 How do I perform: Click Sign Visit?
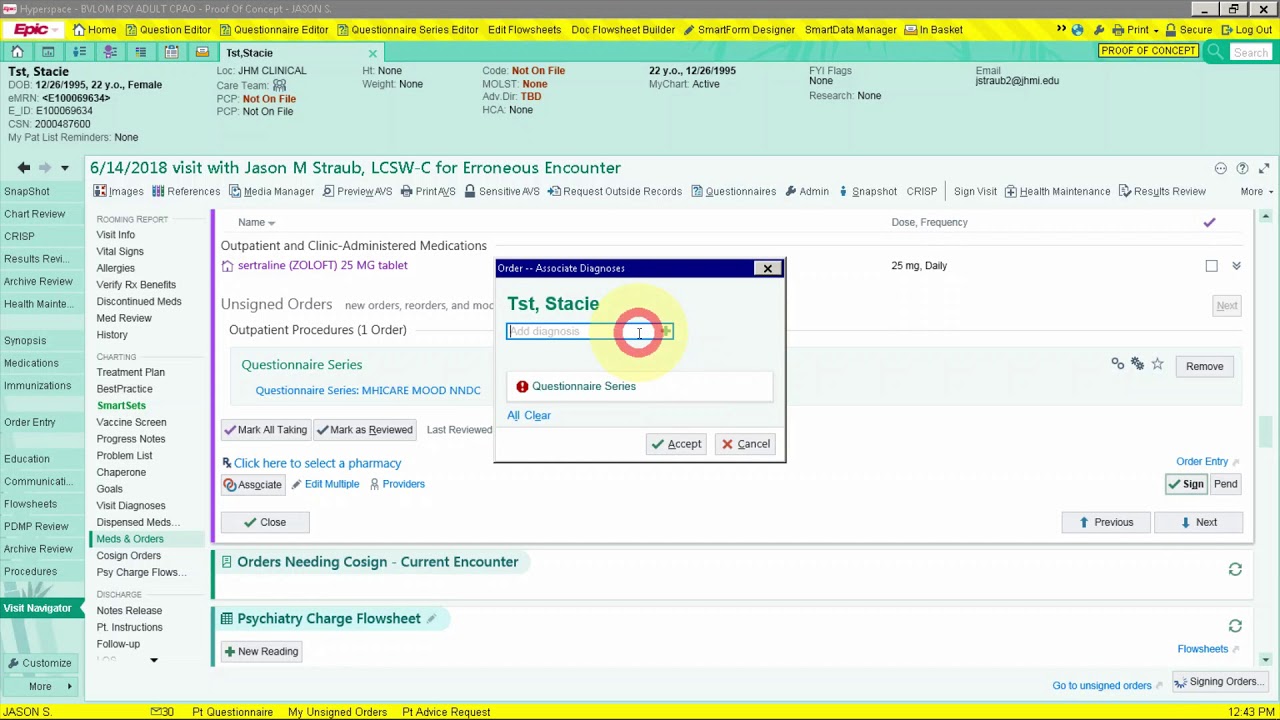pos(974,191)
